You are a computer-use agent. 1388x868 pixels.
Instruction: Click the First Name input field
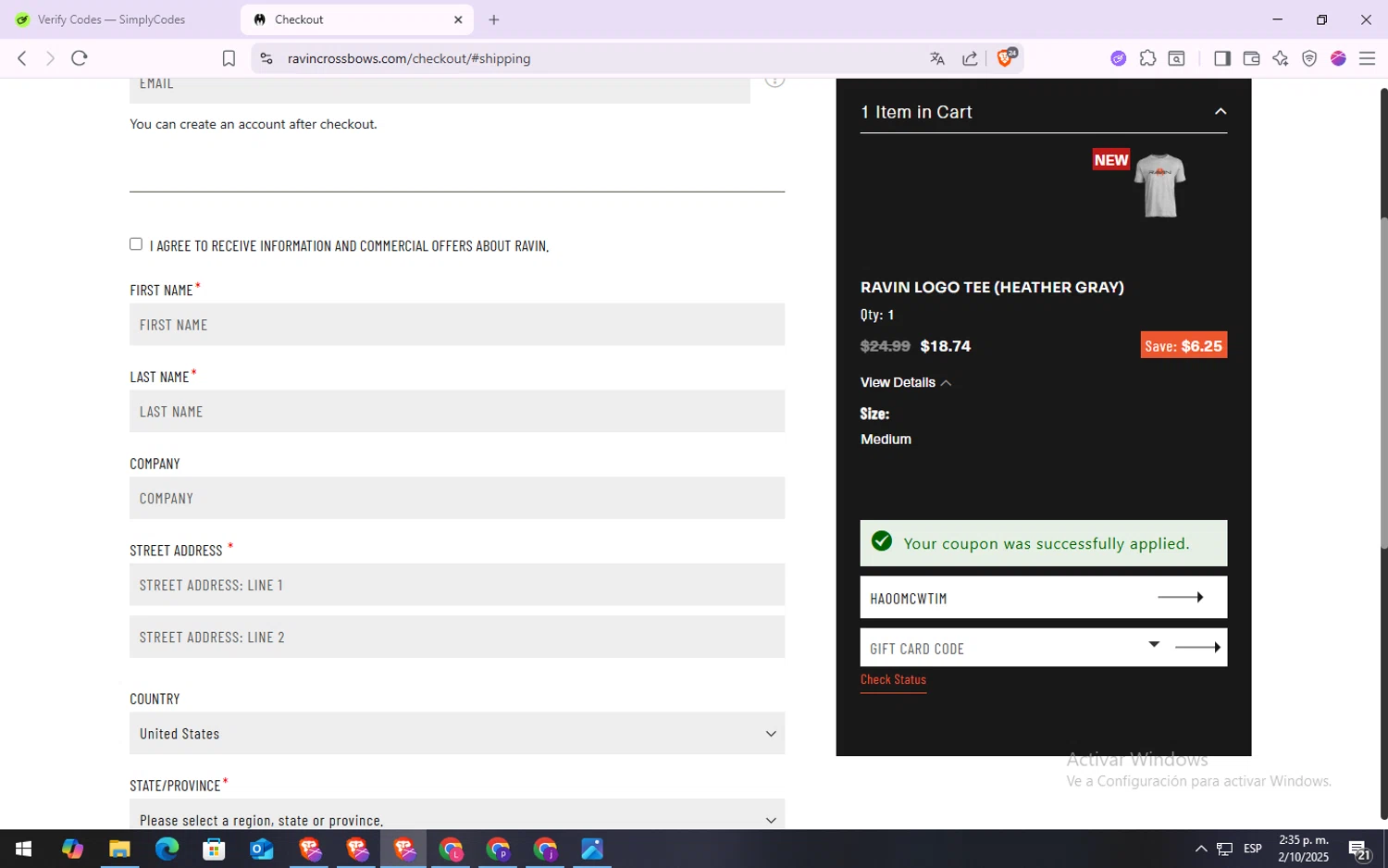[457, 325]
